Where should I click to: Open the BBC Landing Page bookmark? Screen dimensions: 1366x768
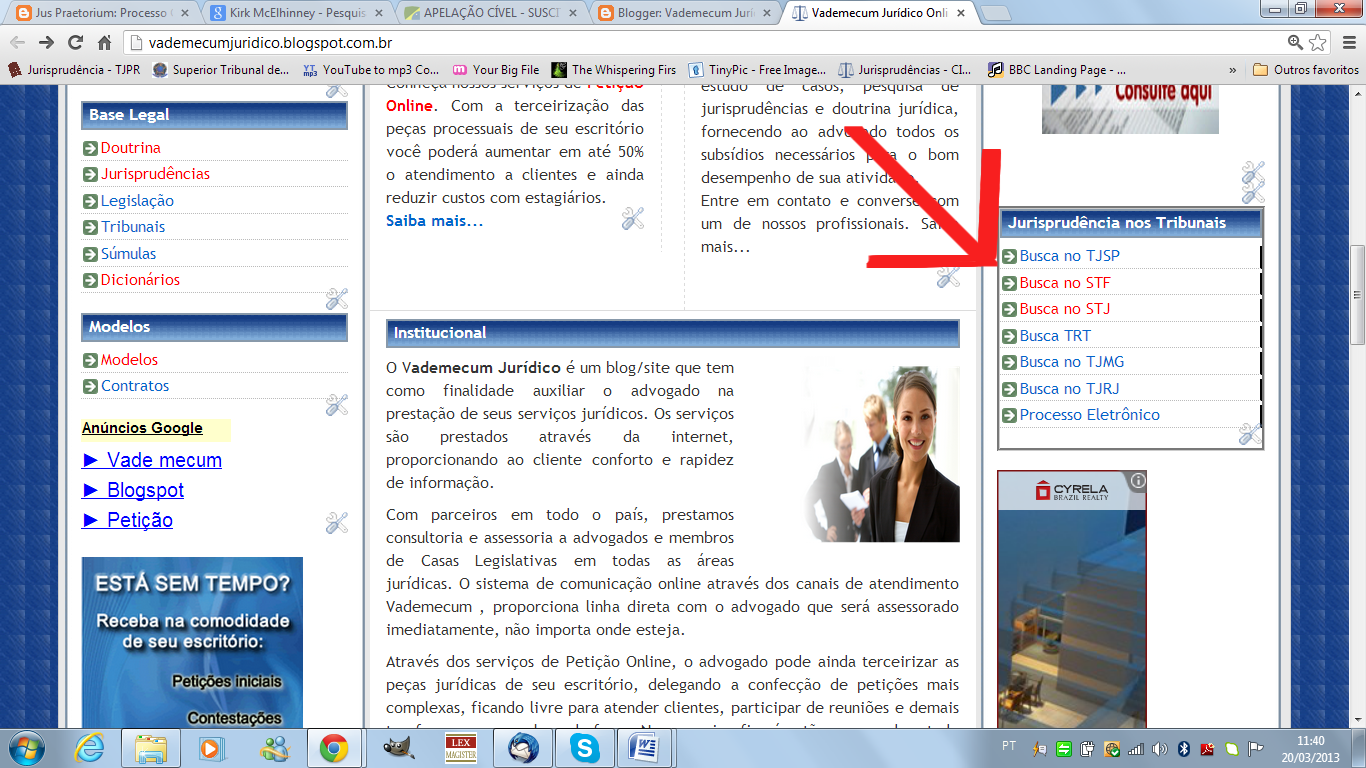click(1057, 70)
